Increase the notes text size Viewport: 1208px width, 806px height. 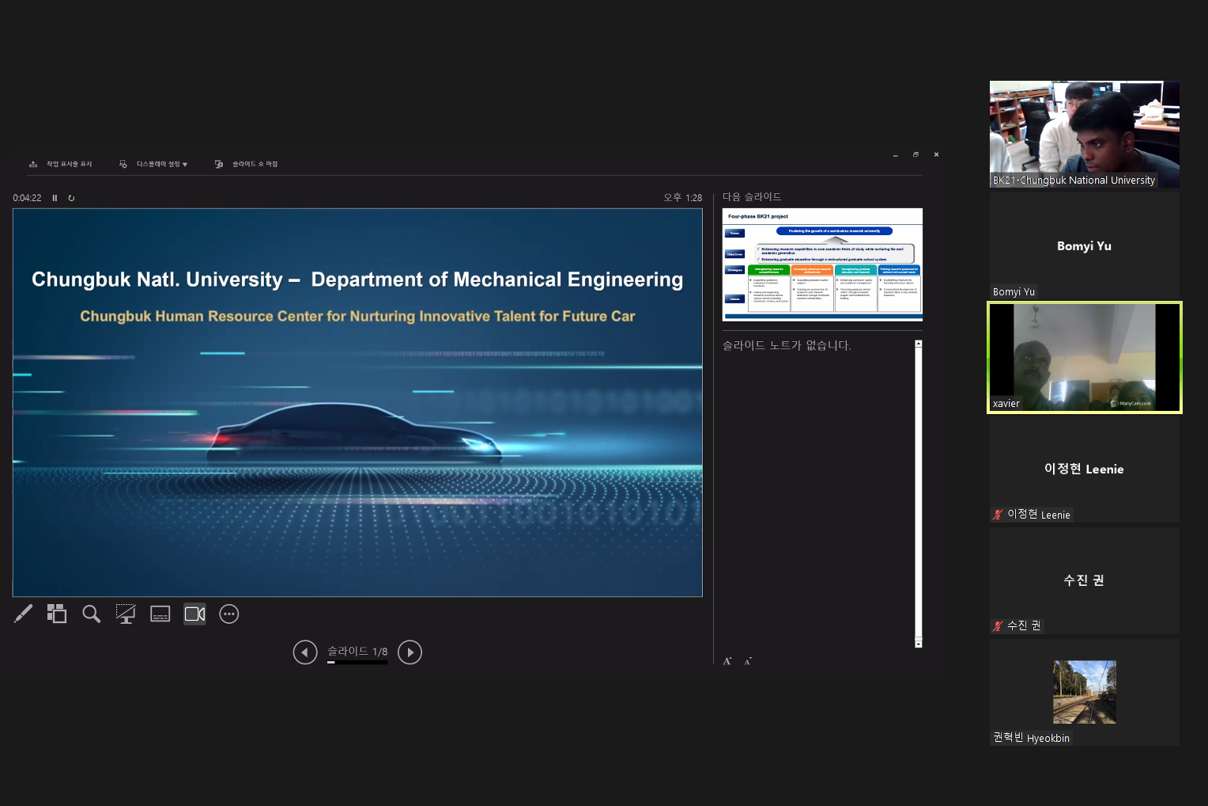point(727,661)
